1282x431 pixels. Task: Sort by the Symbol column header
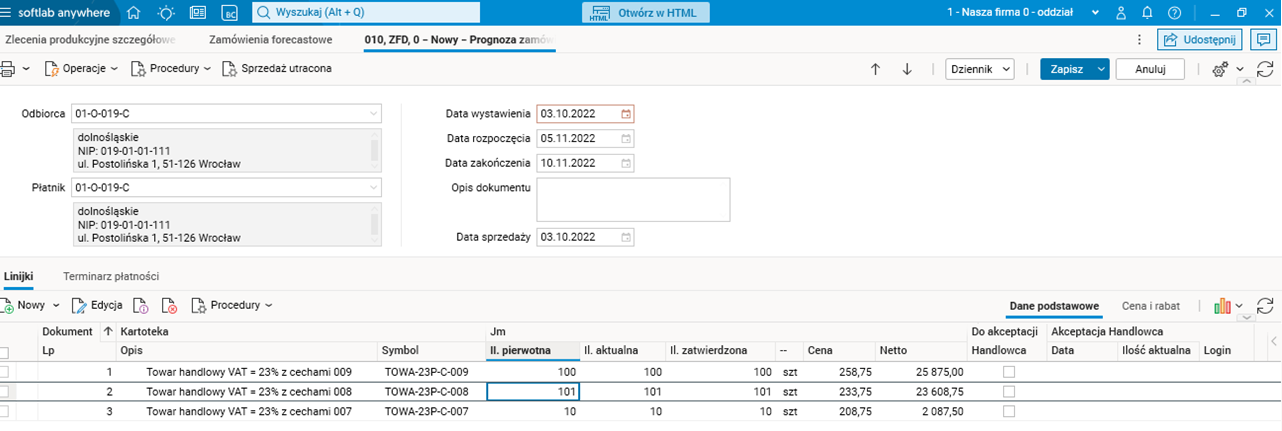pos(432,351)
